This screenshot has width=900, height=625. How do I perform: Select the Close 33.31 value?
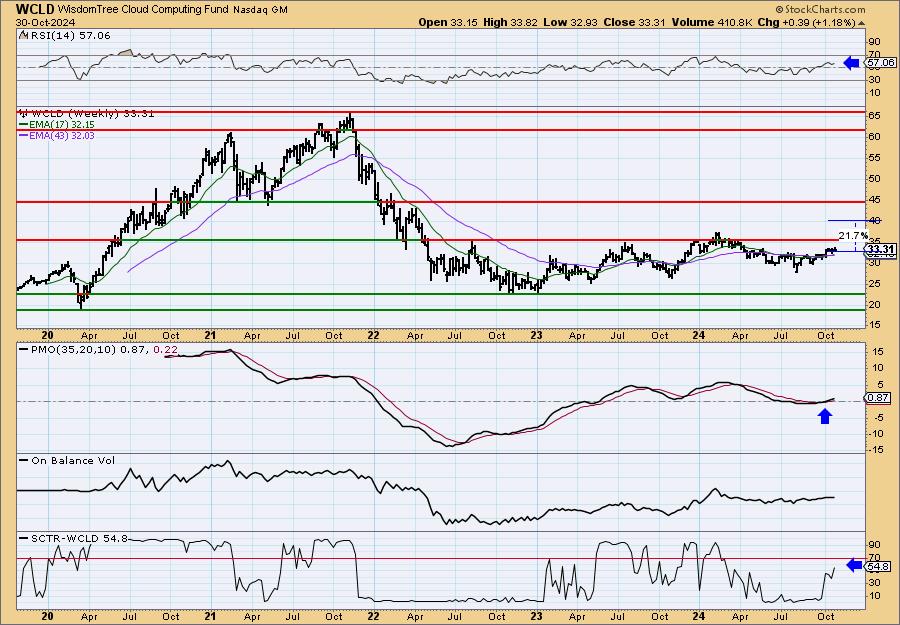point(635,22)
